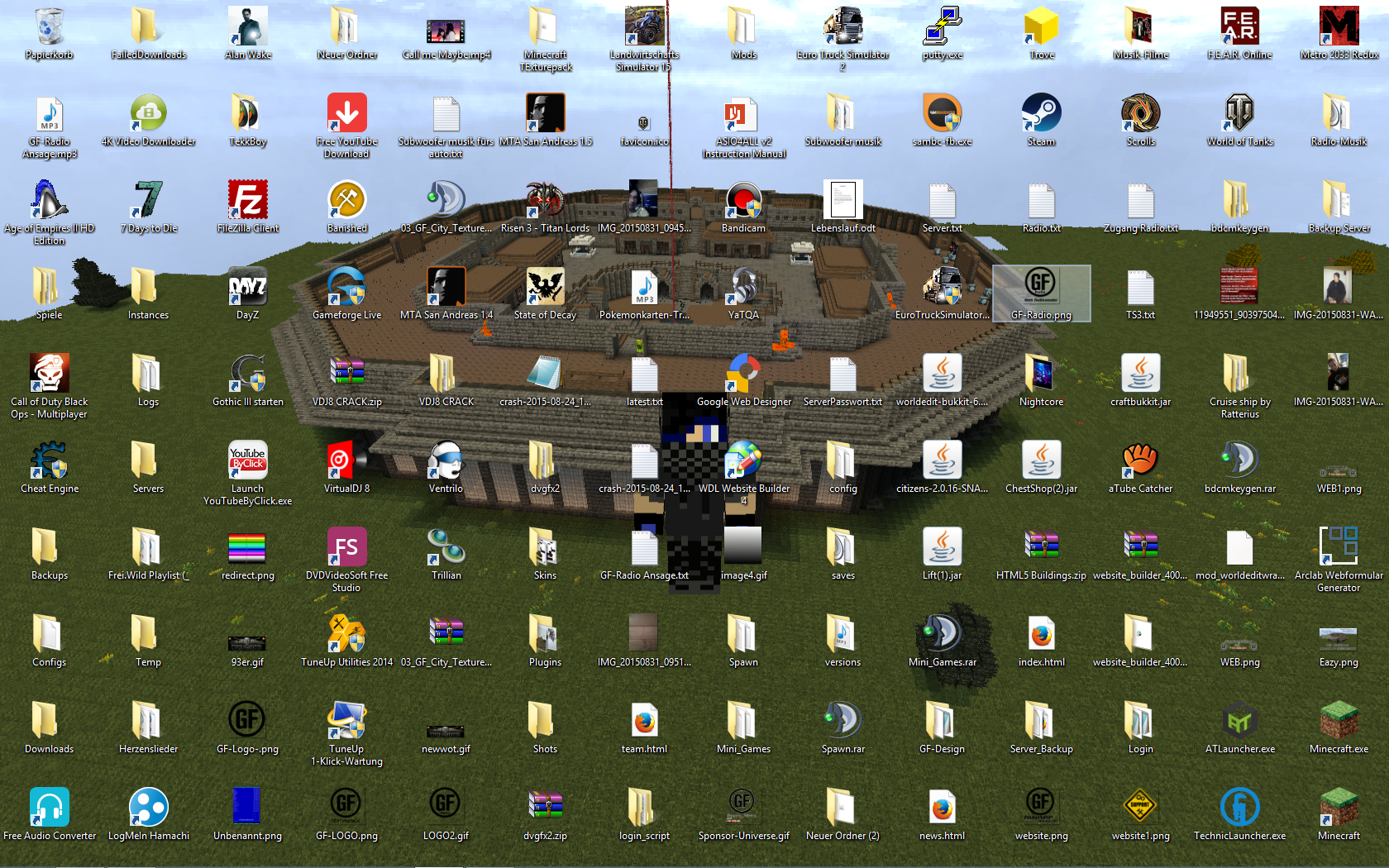The image size is (1389, 868).
Task: Select the Steam desktop icon
Action: pyautogui.click(x=1041, y=114)
